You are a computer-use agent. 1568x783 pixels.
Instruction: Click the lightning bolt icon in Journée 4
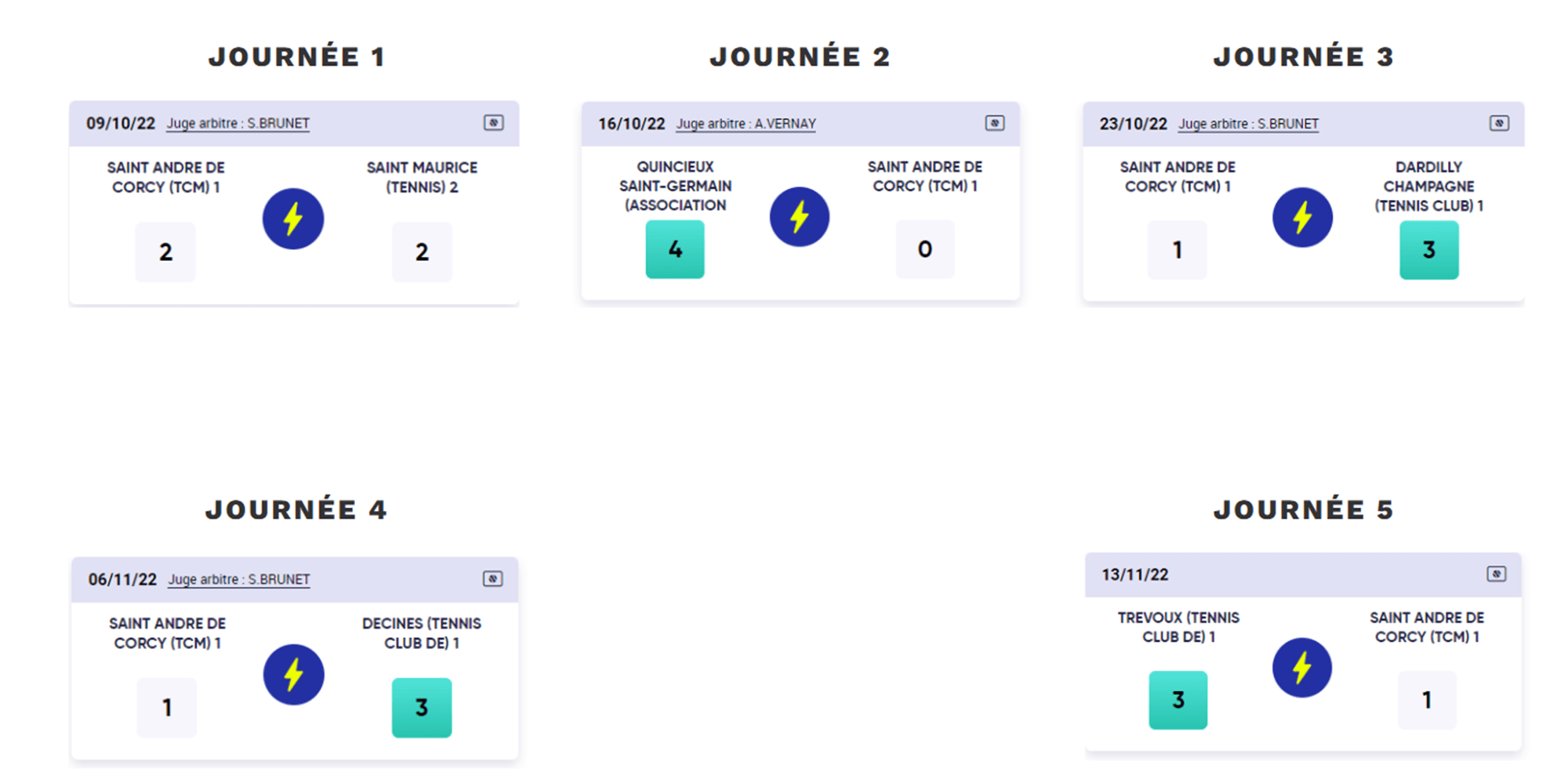click(x=293, y=675)
